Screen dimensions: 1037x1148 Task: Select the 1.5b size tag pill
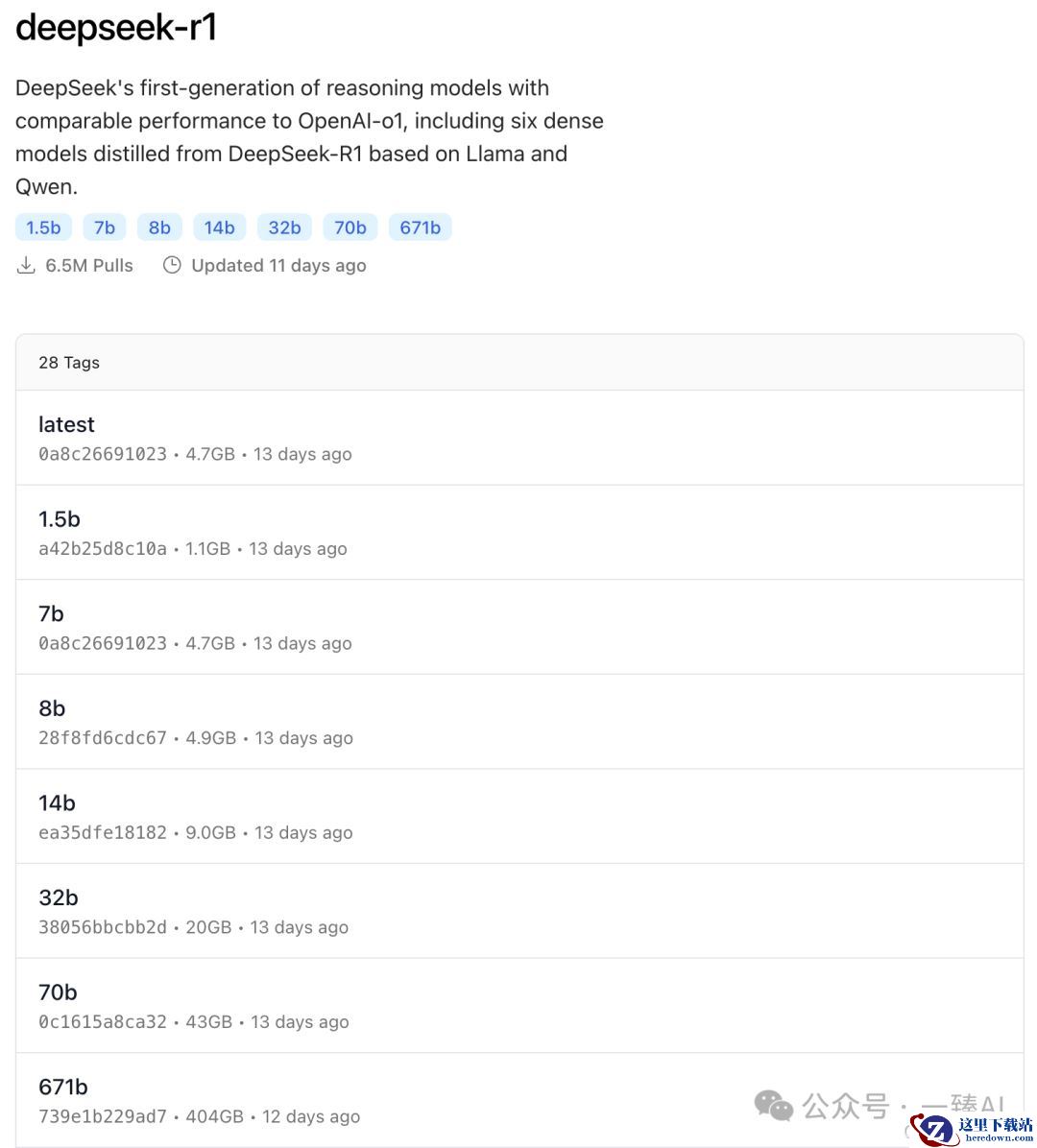coord(43,227)
